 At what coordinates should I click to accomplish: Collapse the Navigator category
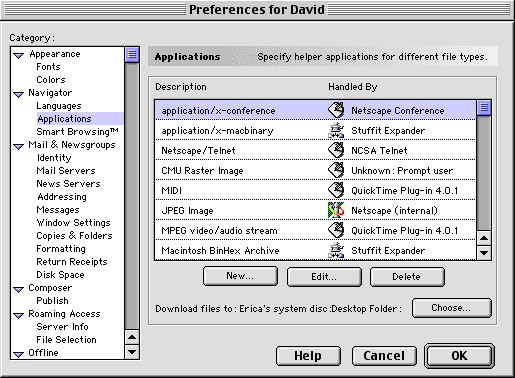click(19, 94)
